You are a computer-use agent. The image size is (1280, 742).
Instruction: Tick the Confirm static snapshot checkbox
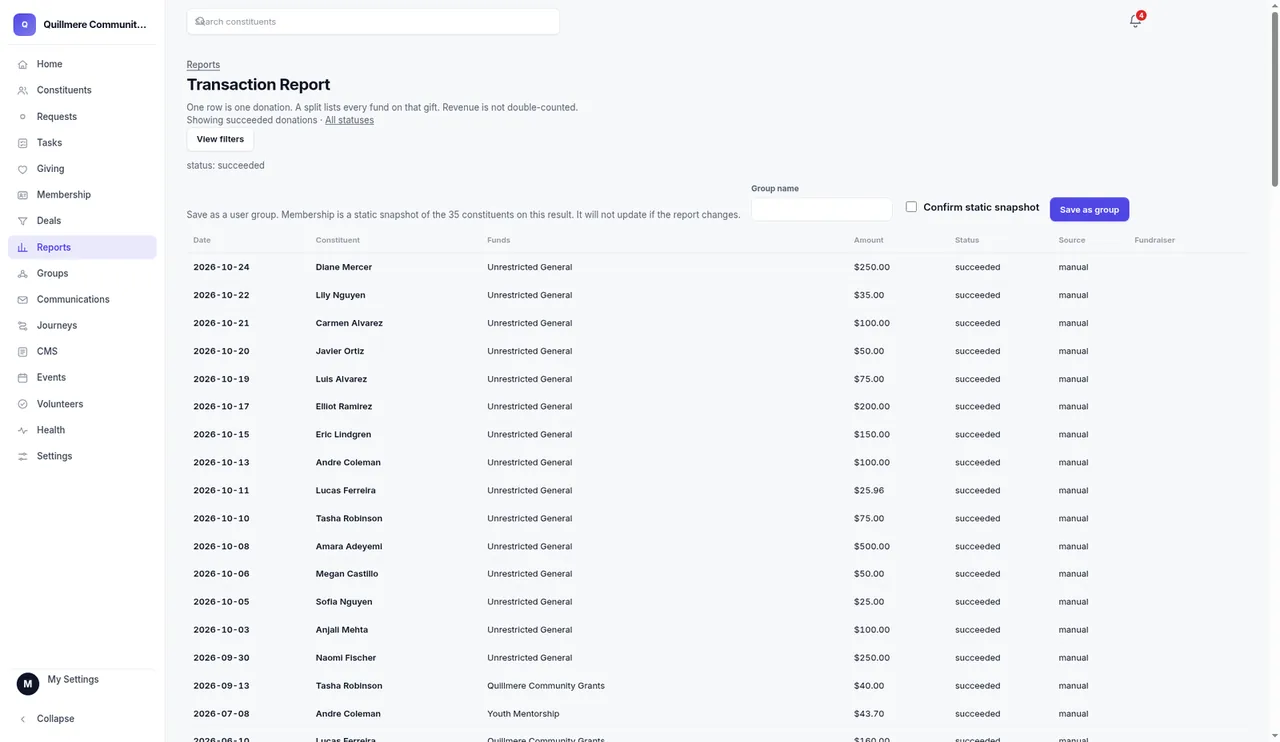911,207
